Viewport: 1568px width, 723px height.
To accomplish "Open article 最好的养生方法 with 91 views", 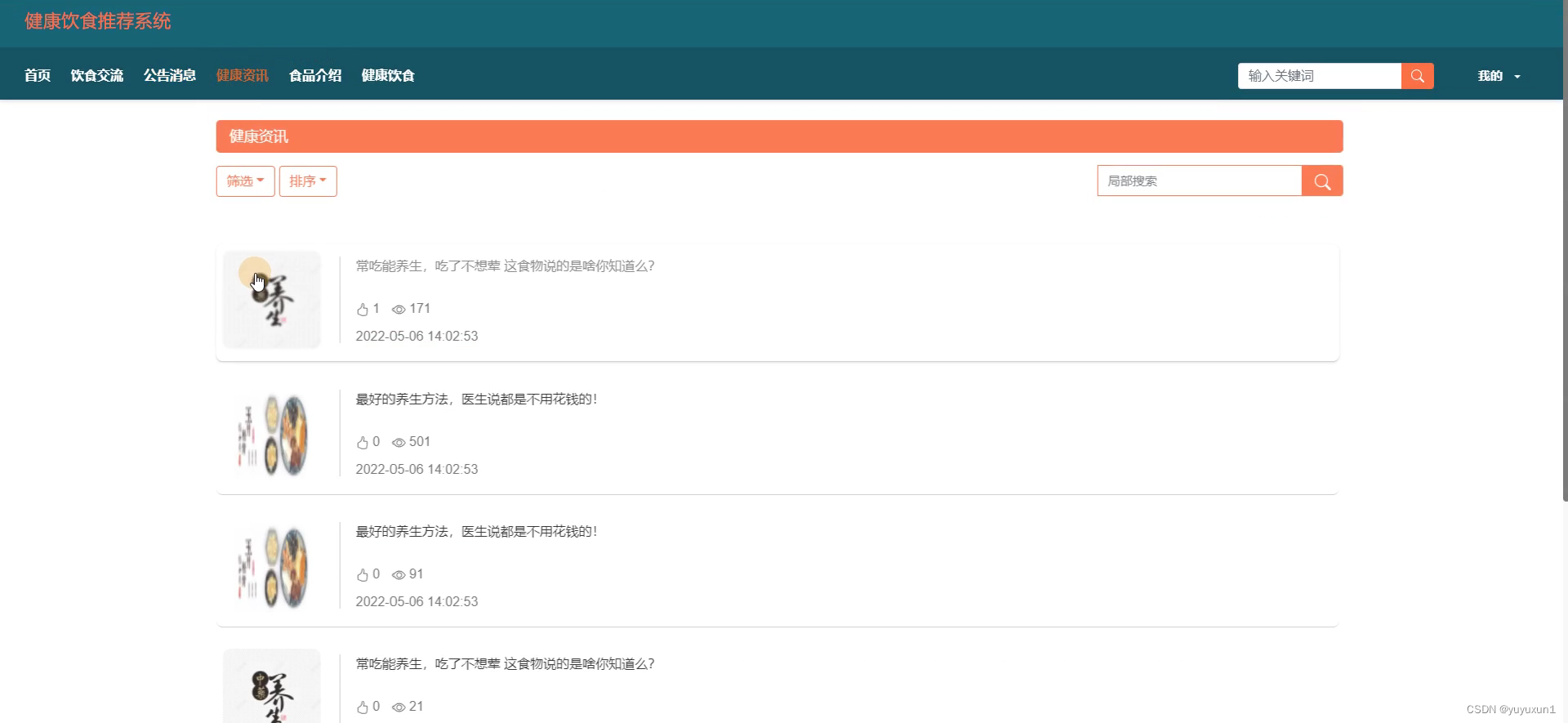I will coord(476,532).
